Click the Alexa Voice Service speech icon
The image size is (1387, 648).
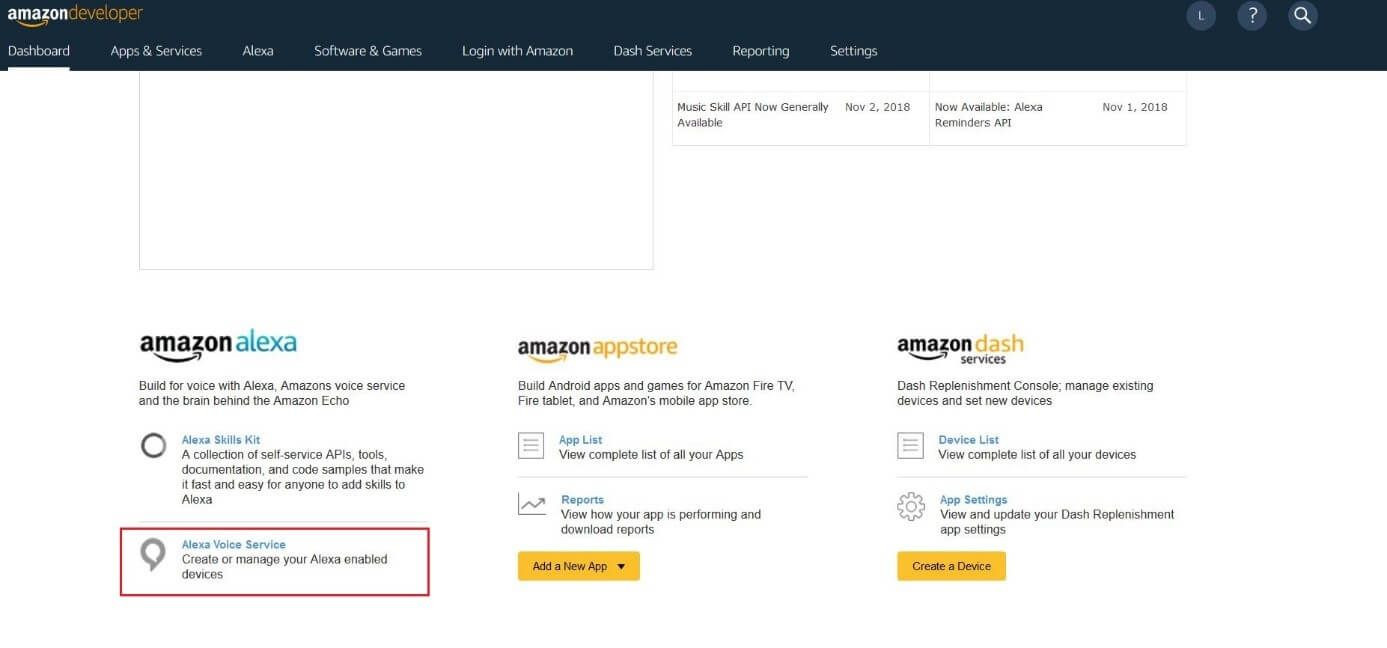[153, 554]
